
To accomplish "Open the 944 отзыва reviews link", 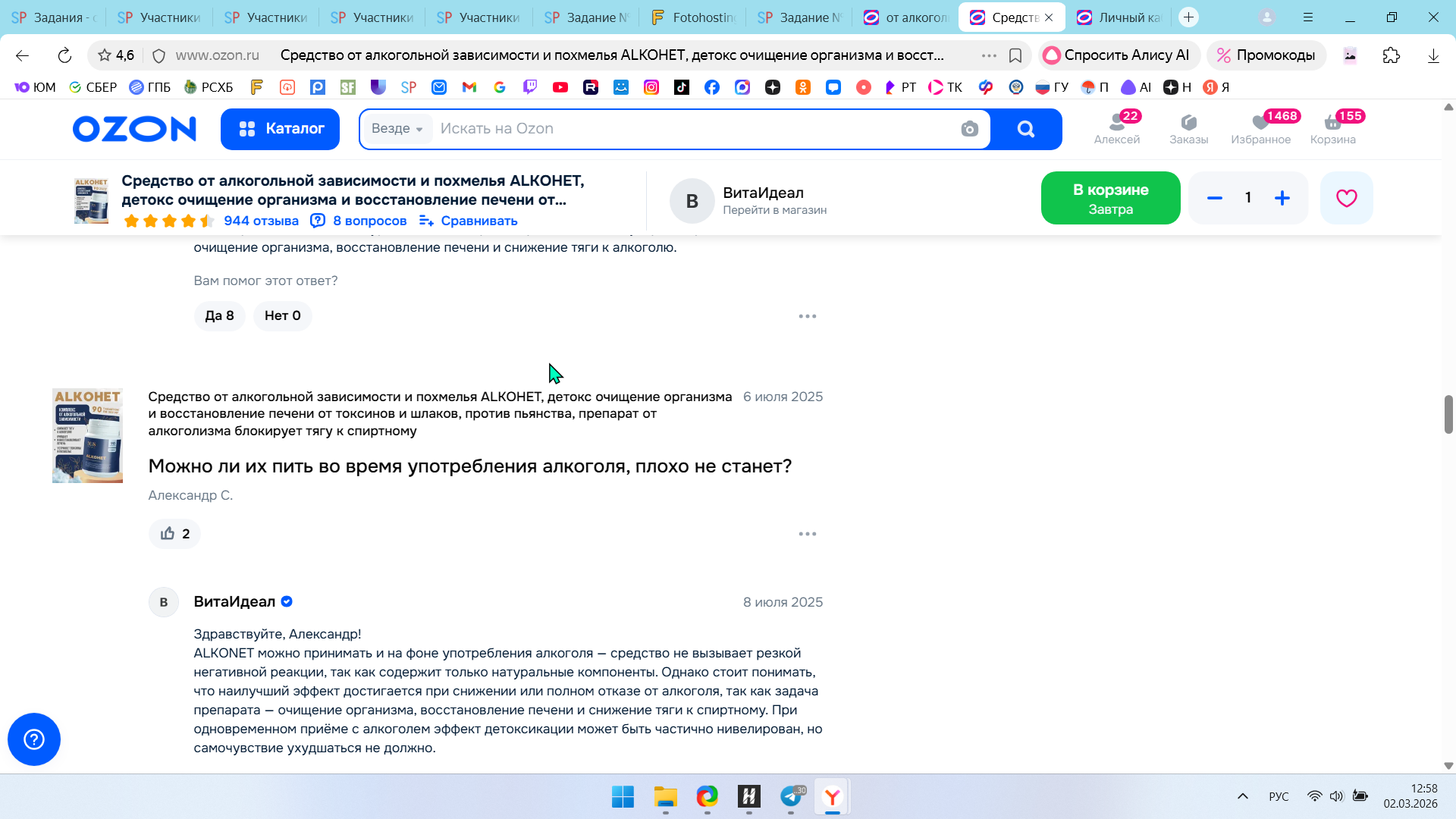I will click(261, 221).
